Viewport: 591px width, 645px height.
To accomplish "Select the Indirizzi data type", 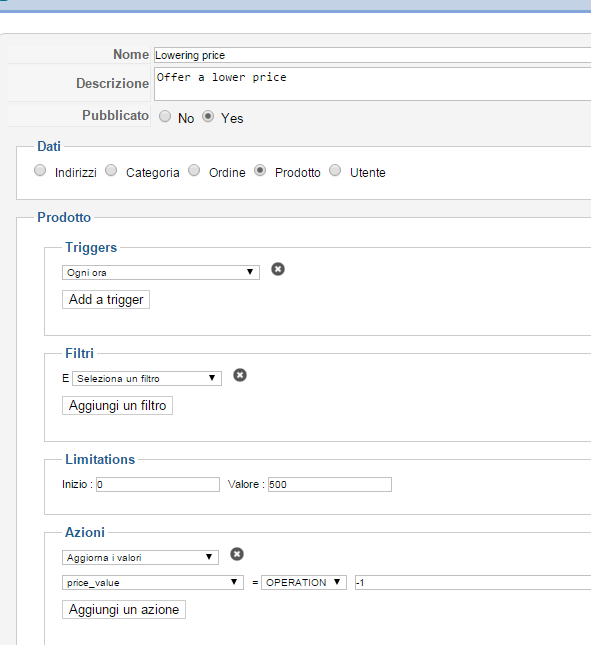I will click(40, 170).
